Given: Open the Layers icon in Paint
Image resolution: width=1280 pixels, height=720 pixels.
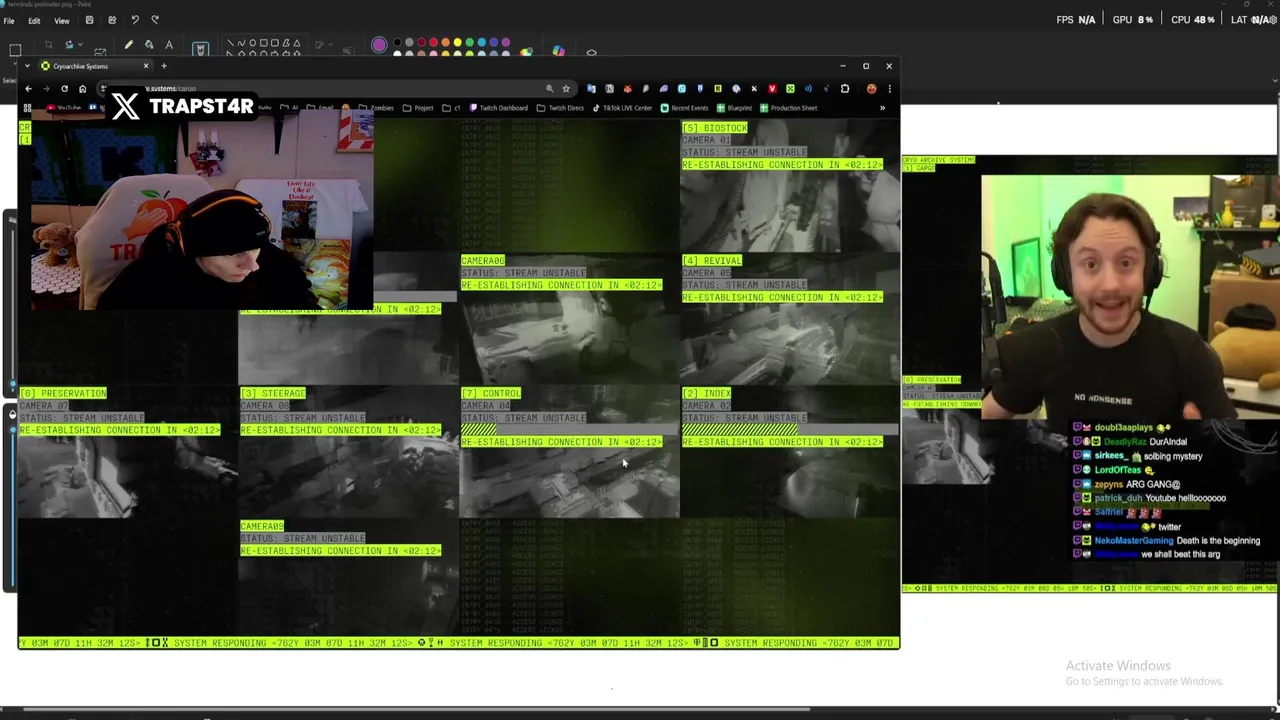Looking at the screenshot, I should tap(591, 53).
